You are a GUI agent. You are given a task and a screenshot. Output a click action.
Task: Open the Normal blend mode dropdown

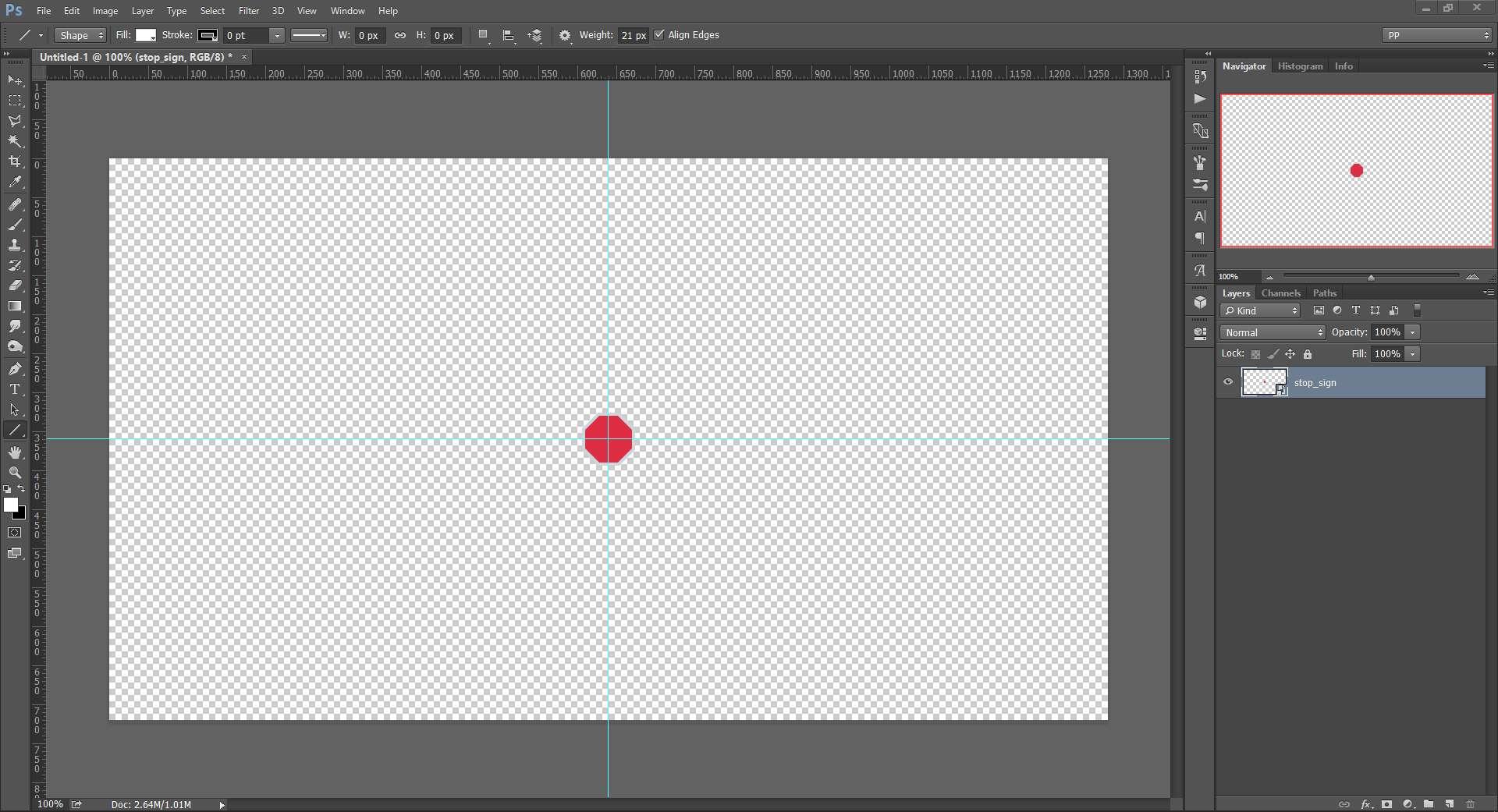1273,332
